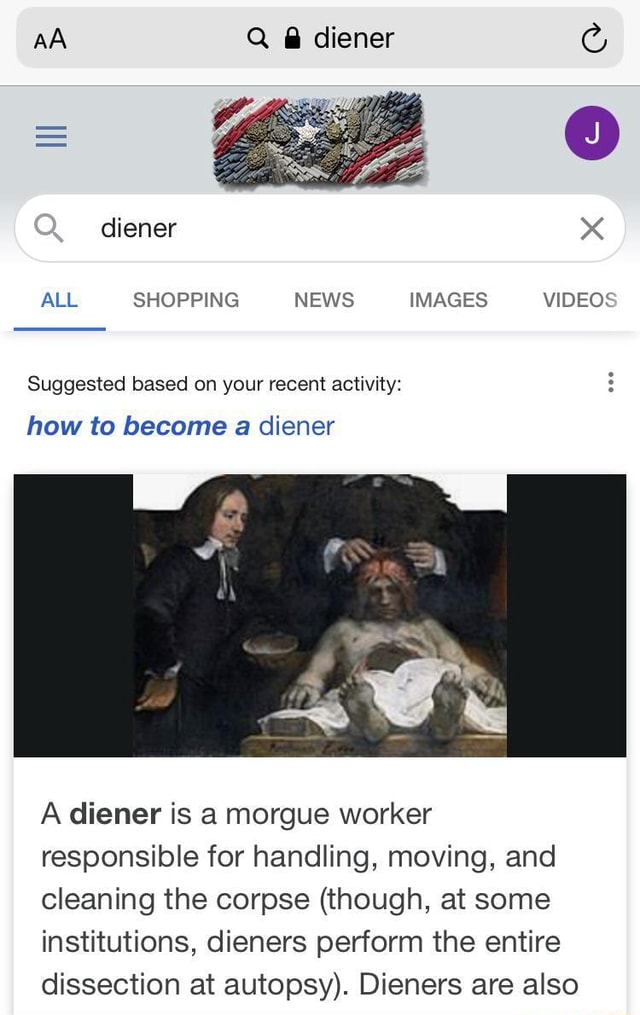Switch to the NEWS tab

324,300
